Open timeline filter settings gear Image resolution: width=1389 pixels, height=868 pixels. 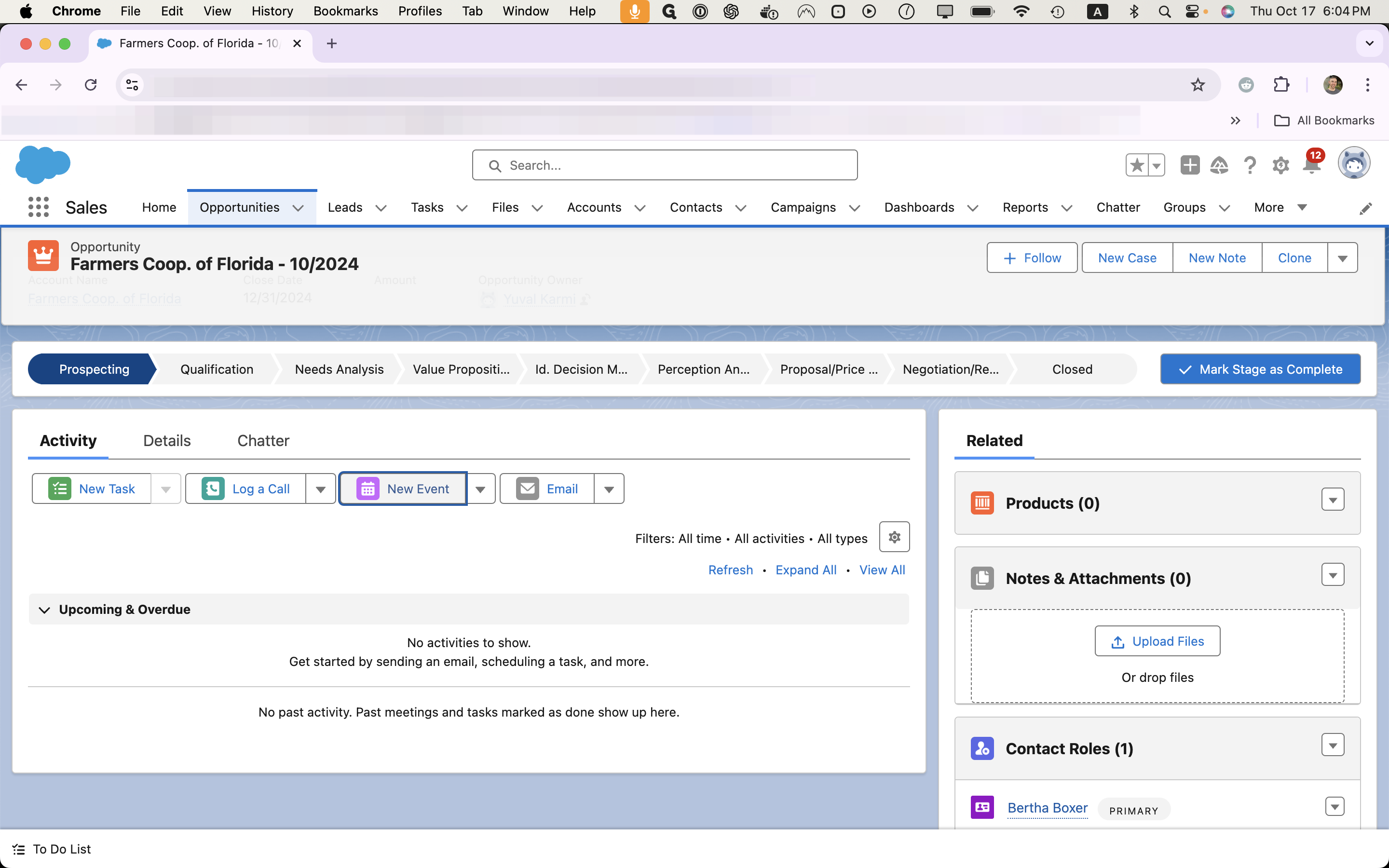[x=894, y=537]
